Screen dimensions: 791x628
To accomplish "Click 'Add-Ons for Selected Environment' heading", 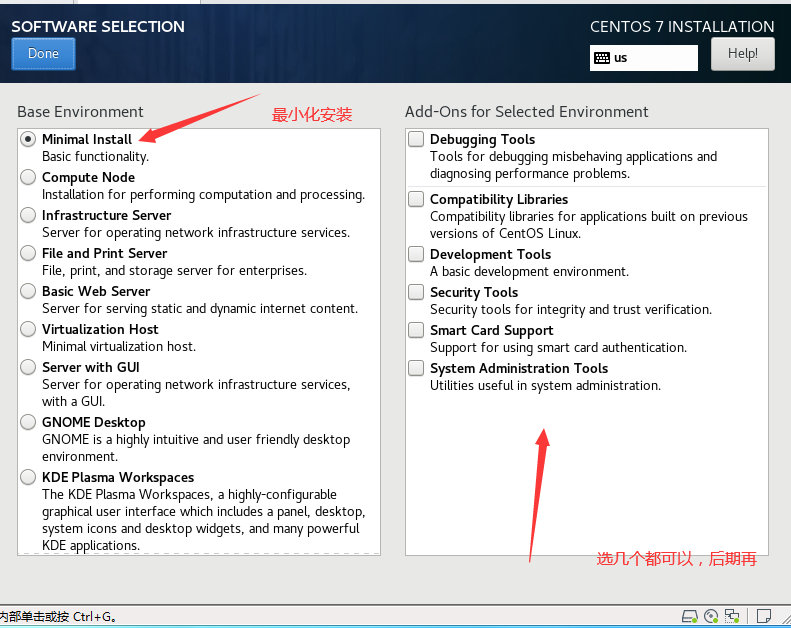I will [527, 112].
